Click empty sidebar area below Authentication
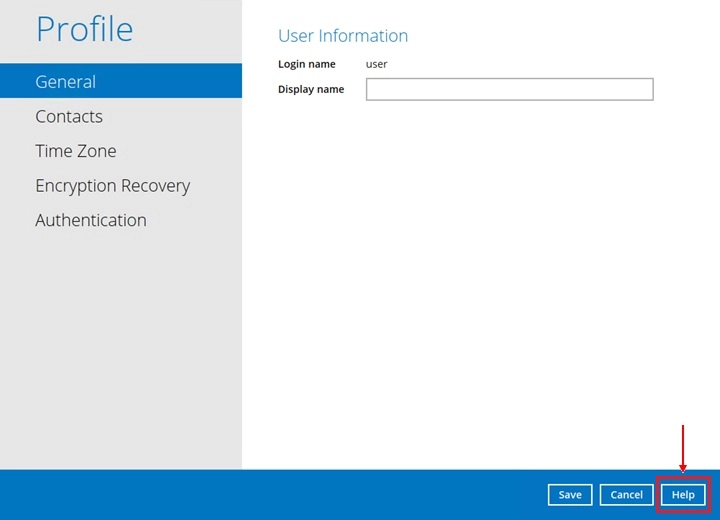Image resolution: width=720 pixels, height=520 pixels. tap(120, 350)
